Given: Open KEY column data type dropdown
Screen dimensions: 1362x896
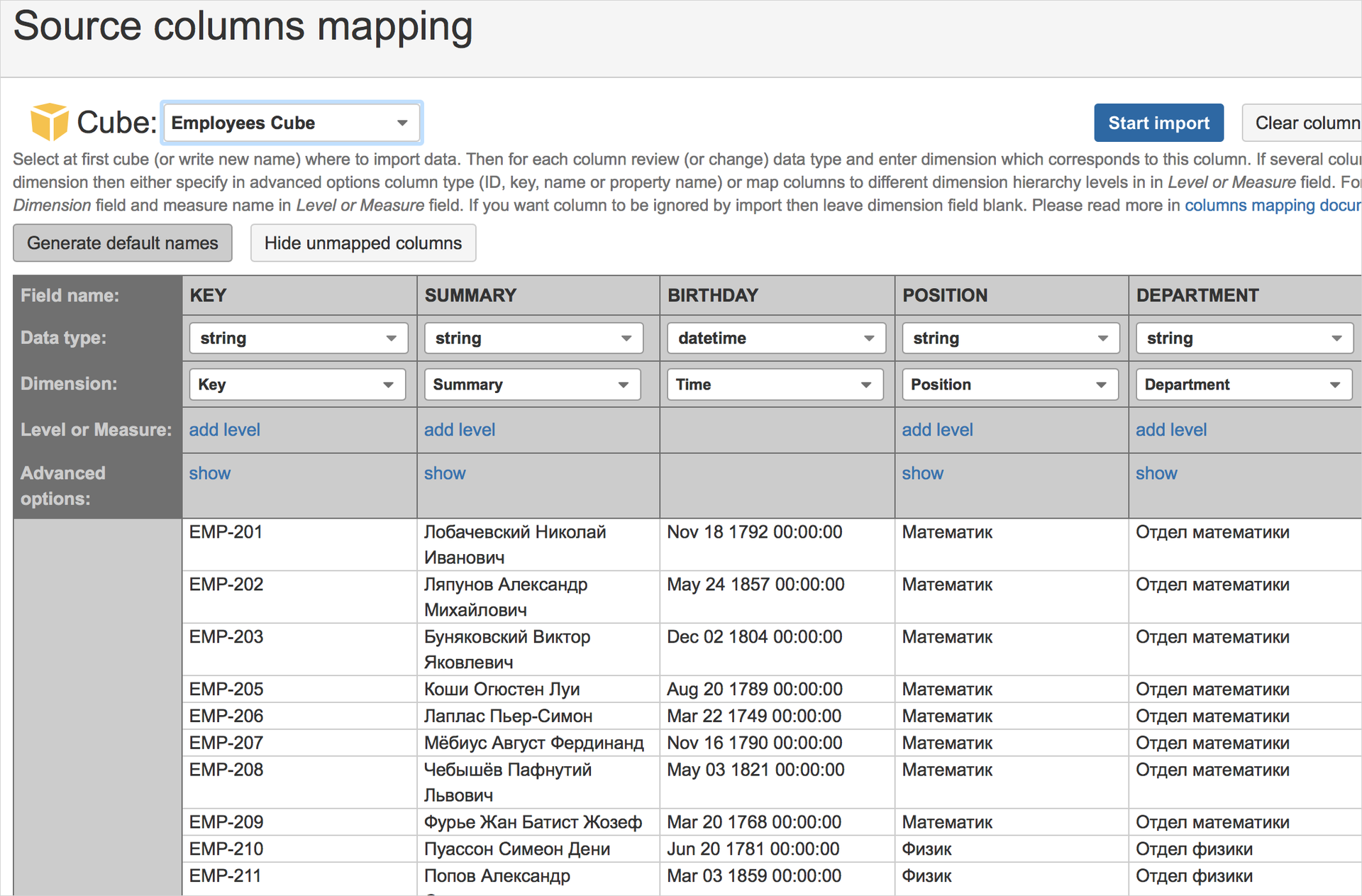Looking at the screenshot, I should pyautogui.click(x=298, y=338).
